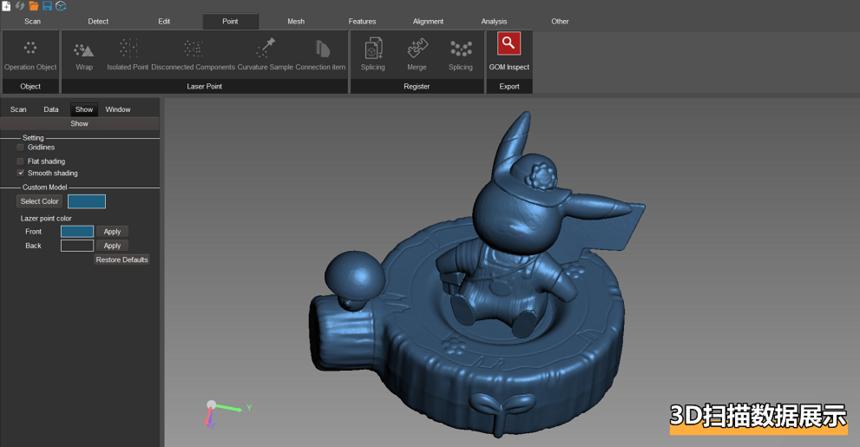
Task: Open the Scan ribbon tab
Action: (32, 21)
